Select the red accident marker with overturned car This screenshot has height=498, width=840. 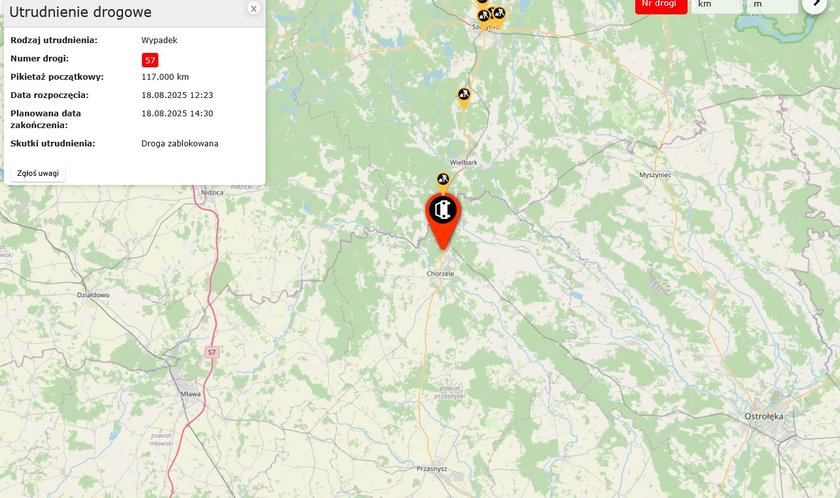pyautogui.click(x=443, y=221)
